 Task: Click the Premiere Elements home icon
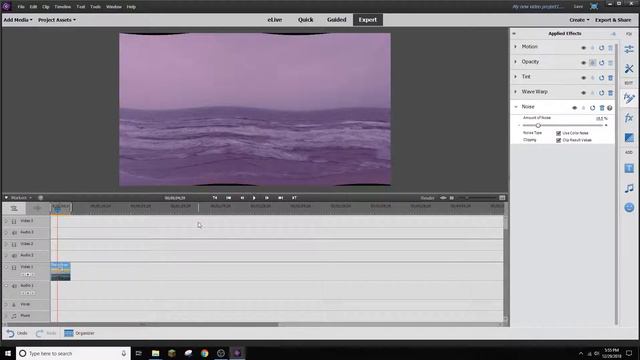click(6, 6)
